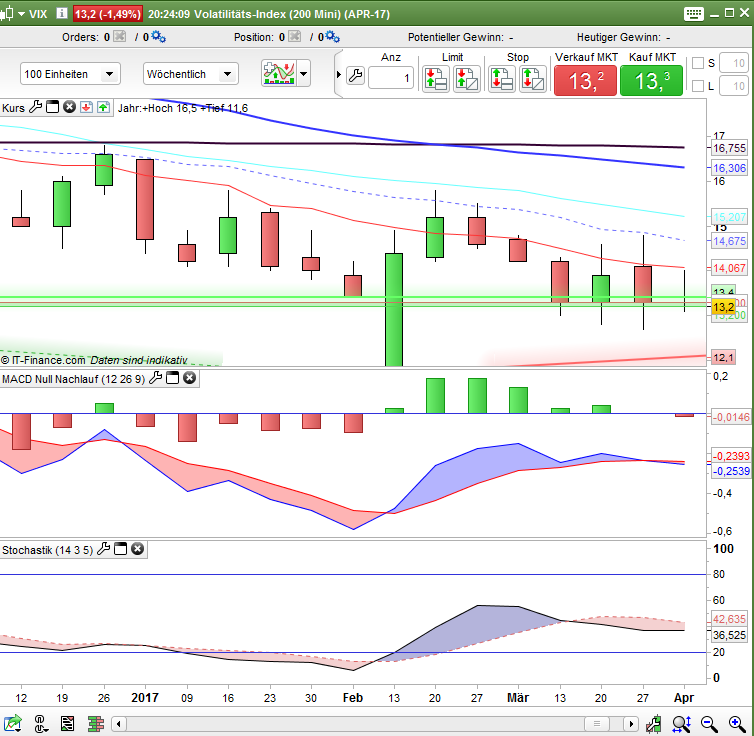Click the L value field showing 10

pos(734,86)
